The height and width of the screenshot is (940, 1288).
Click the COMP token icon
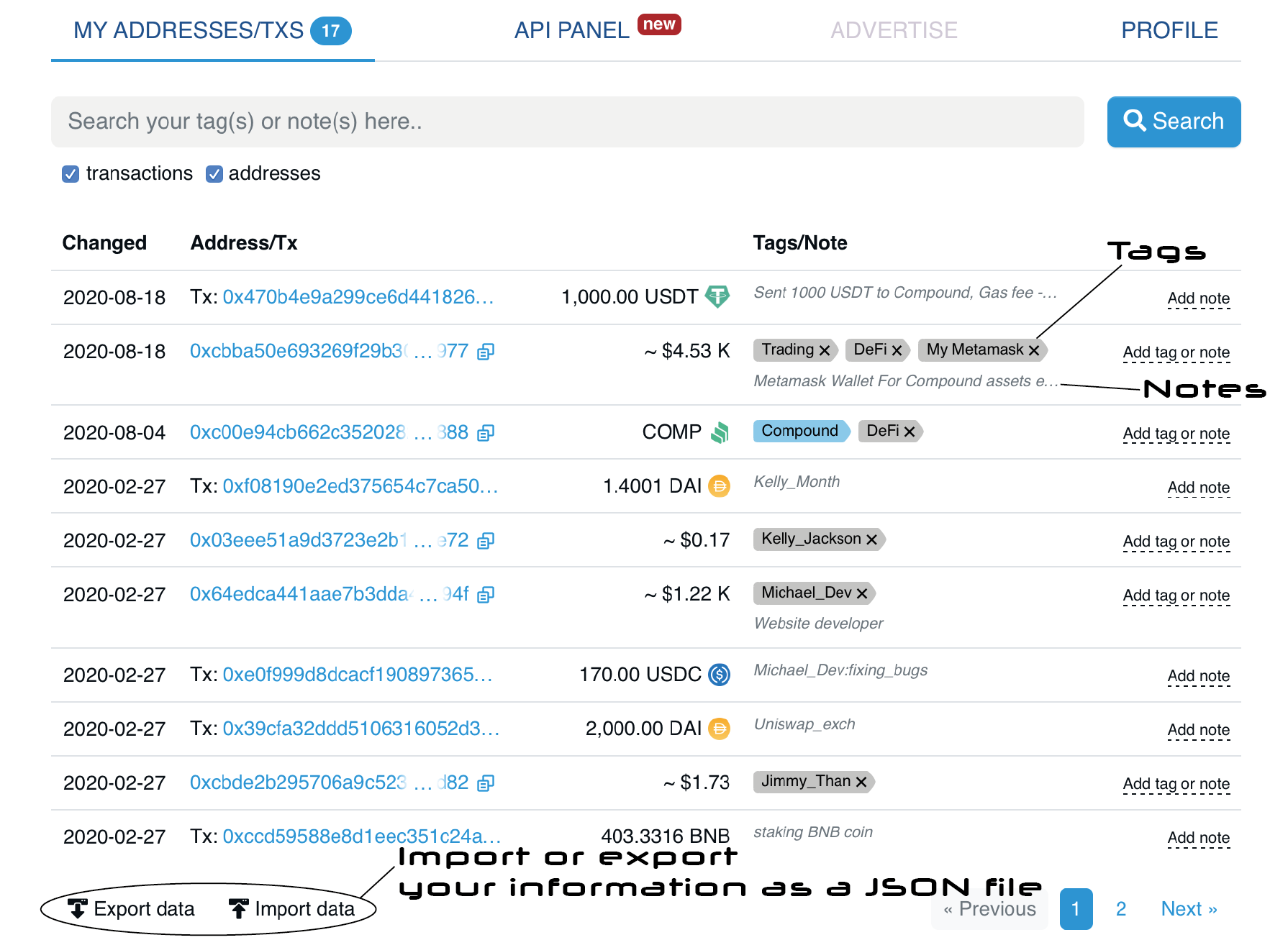coord(720,432)
